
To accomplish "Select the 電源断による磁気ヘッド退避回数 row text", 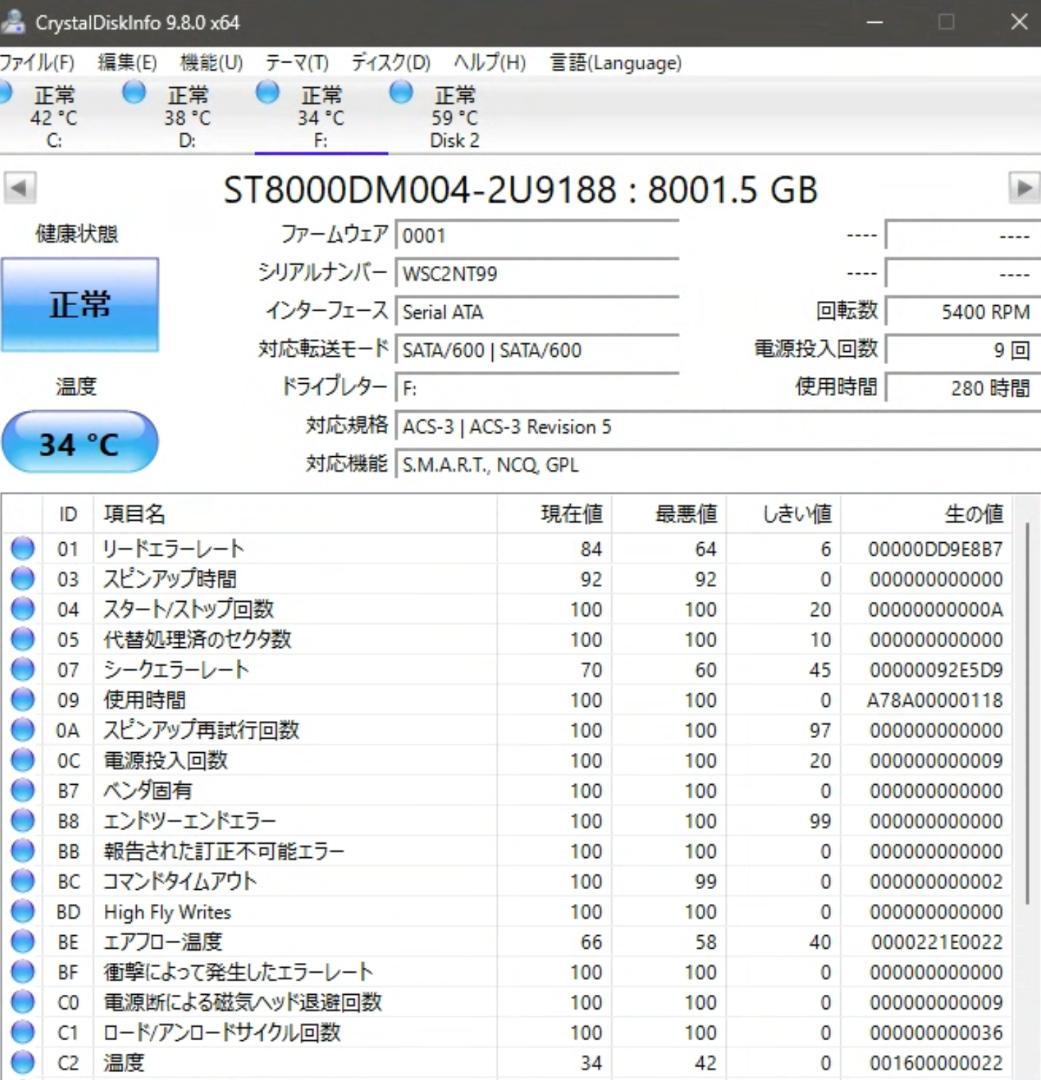I will tap(243, 1002).
